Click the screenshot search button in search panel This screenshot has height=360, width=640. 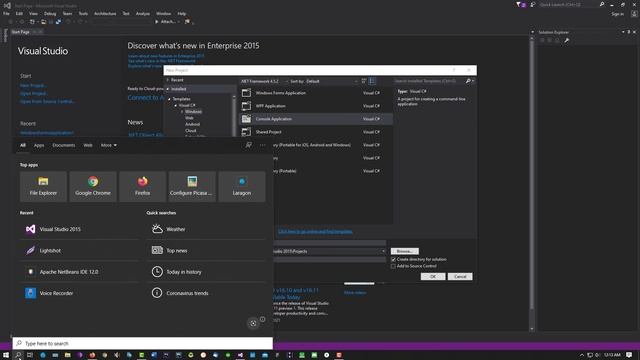[x=253, y=323]
